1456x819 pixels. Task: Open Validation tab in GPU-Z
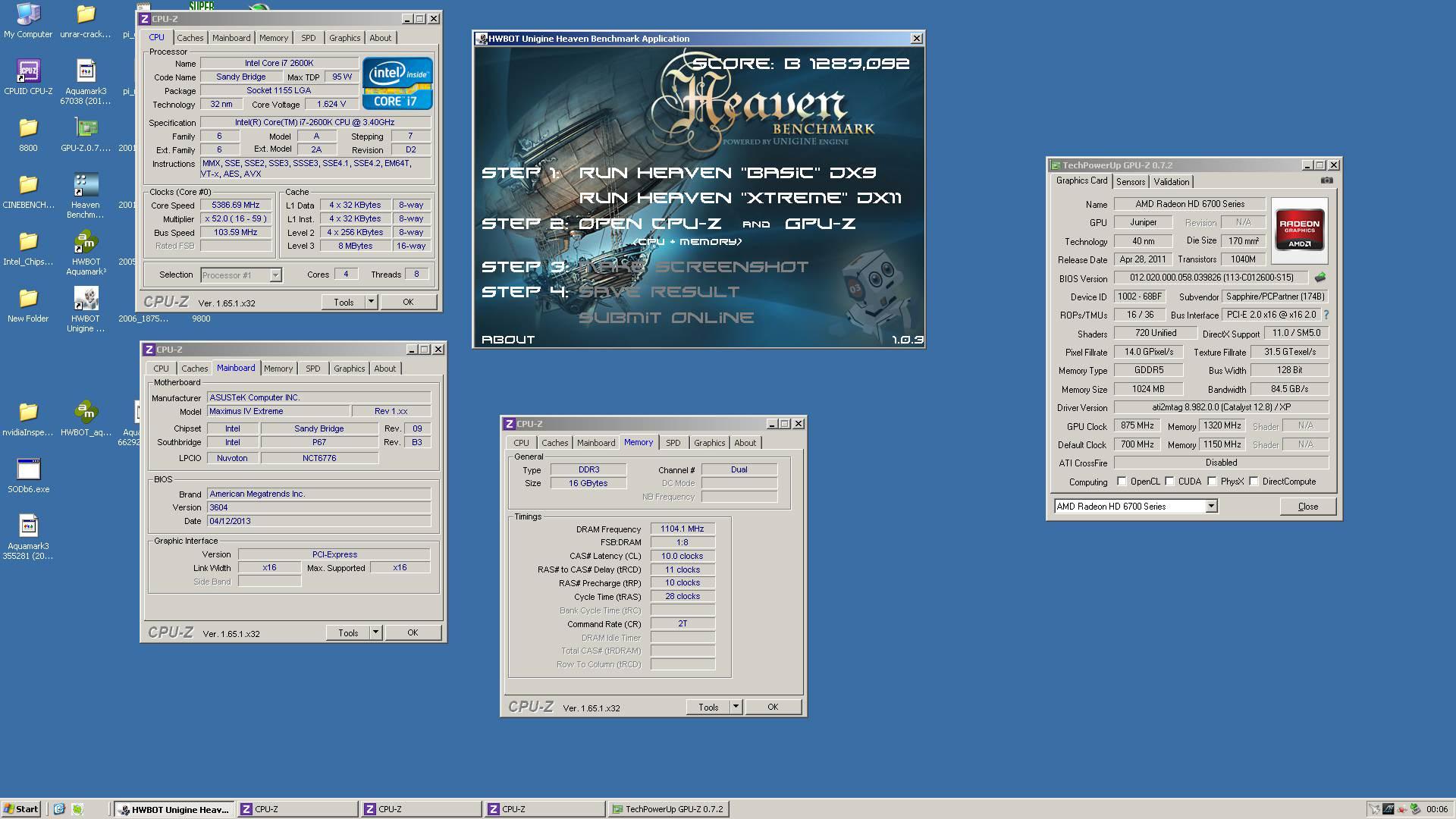pyautogui.click(x=1171, y=182)
